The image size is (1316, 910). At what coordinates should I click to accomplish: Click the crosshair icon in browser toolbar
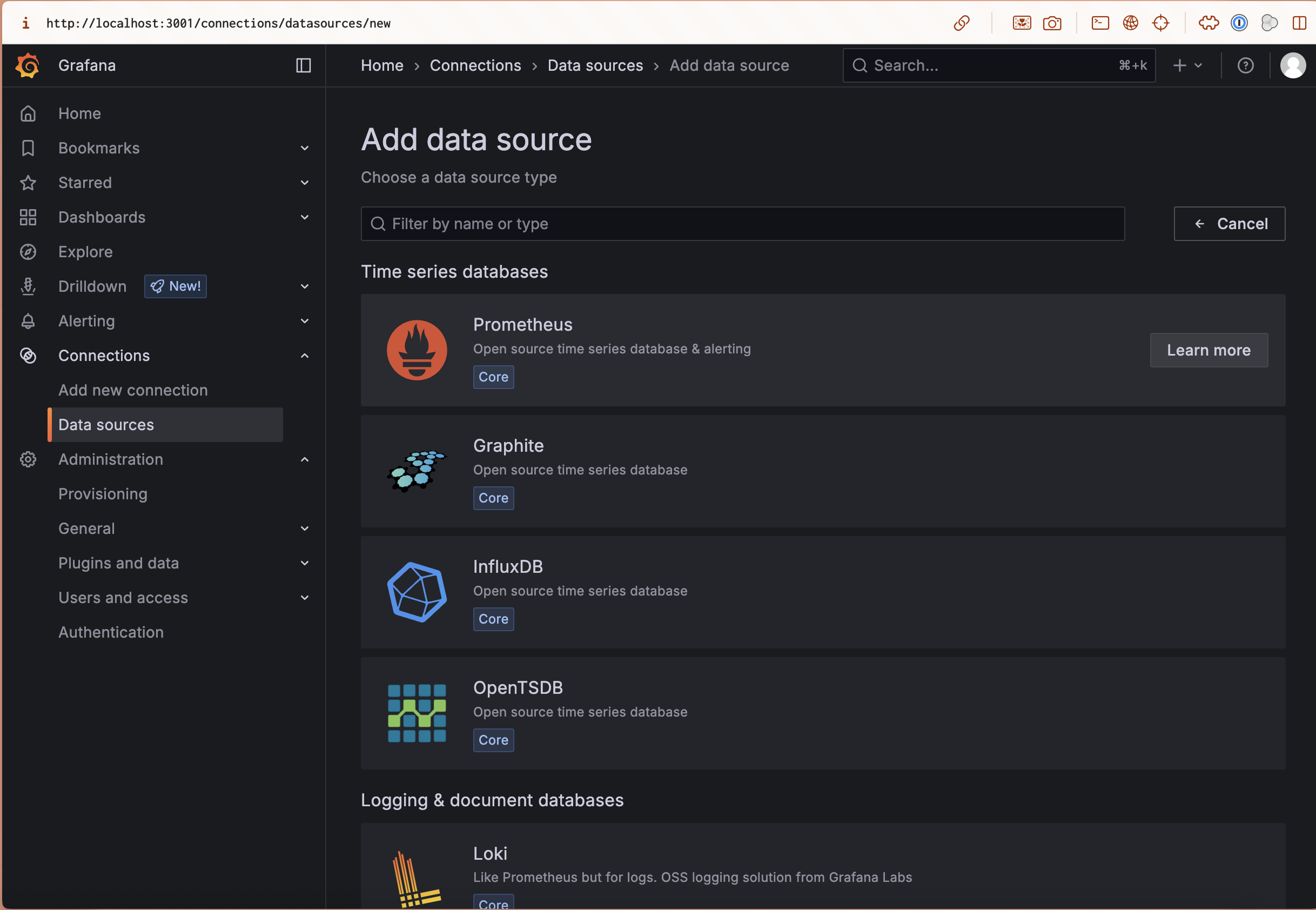1160,23
